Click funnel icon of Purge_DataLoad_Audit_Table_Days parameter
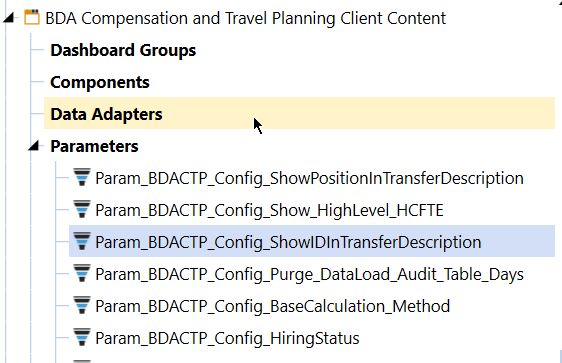The image size is (562, 363). [x=82, y=273]
